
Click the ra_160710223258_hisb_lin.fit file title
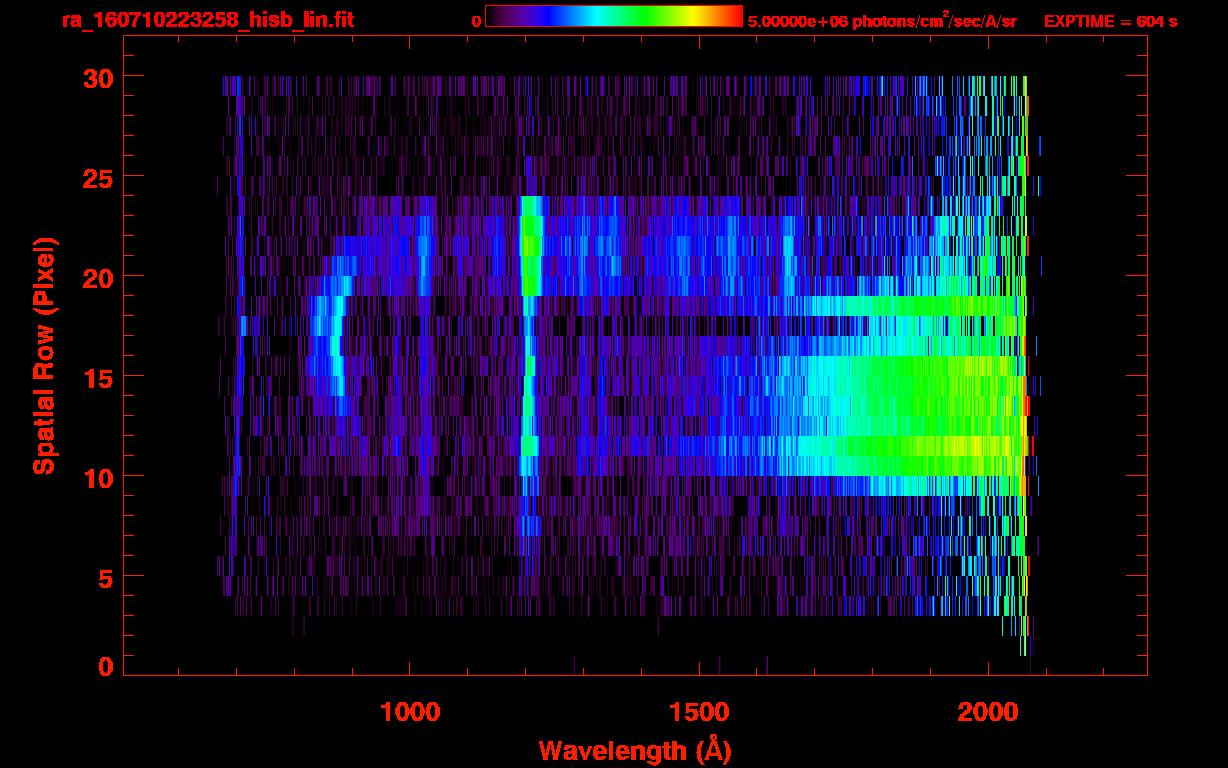point(207,20)
